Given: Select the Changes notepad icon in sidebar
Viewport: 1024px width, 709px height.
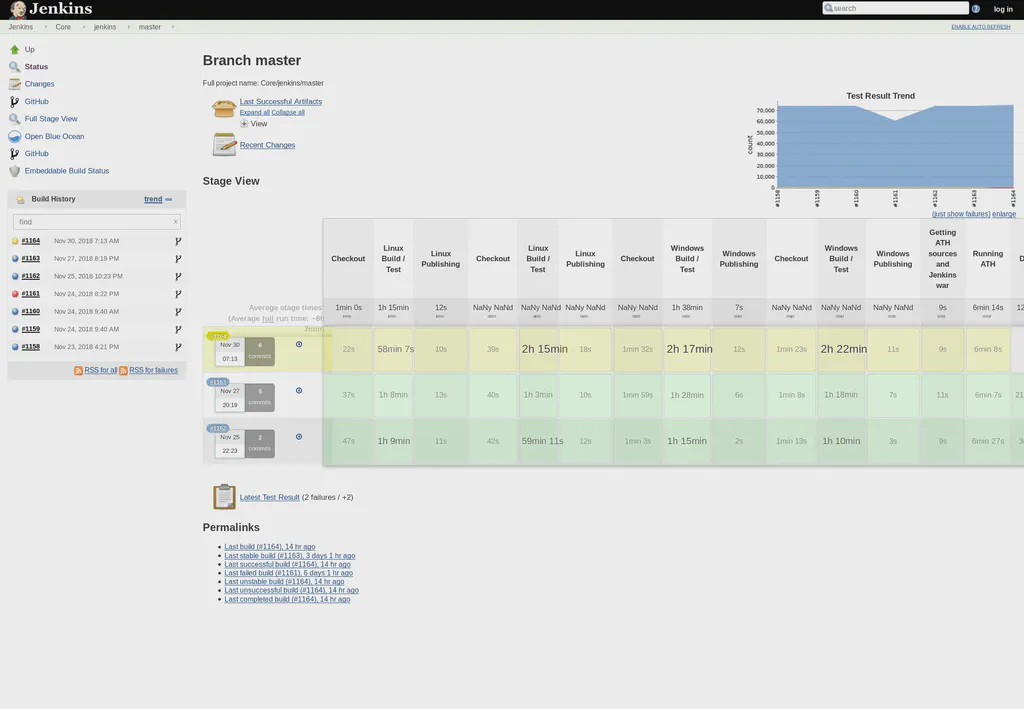Looking at the screenshot, I should point(13,84).
